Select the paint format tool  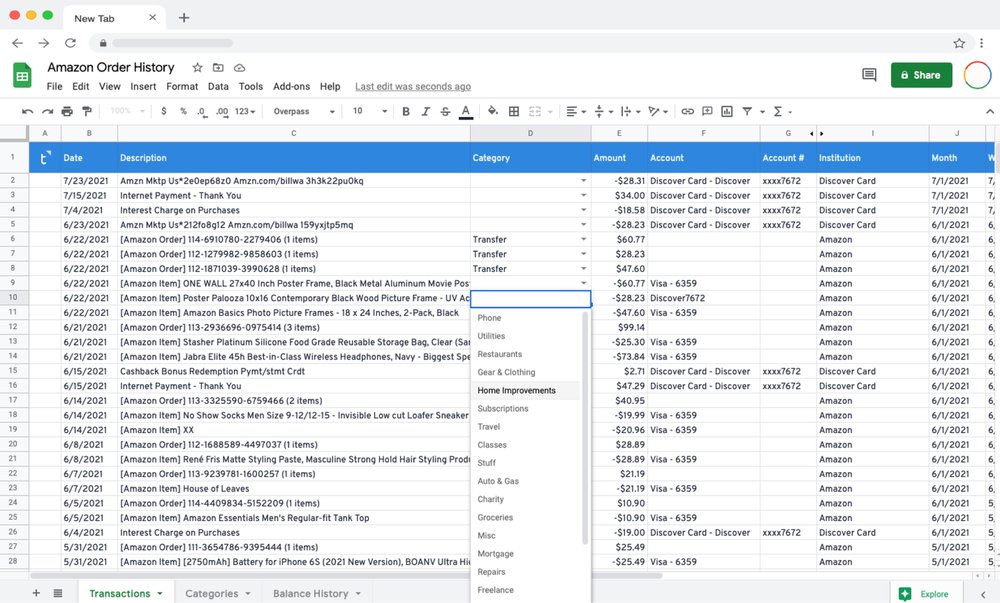(x=87, y=112)
